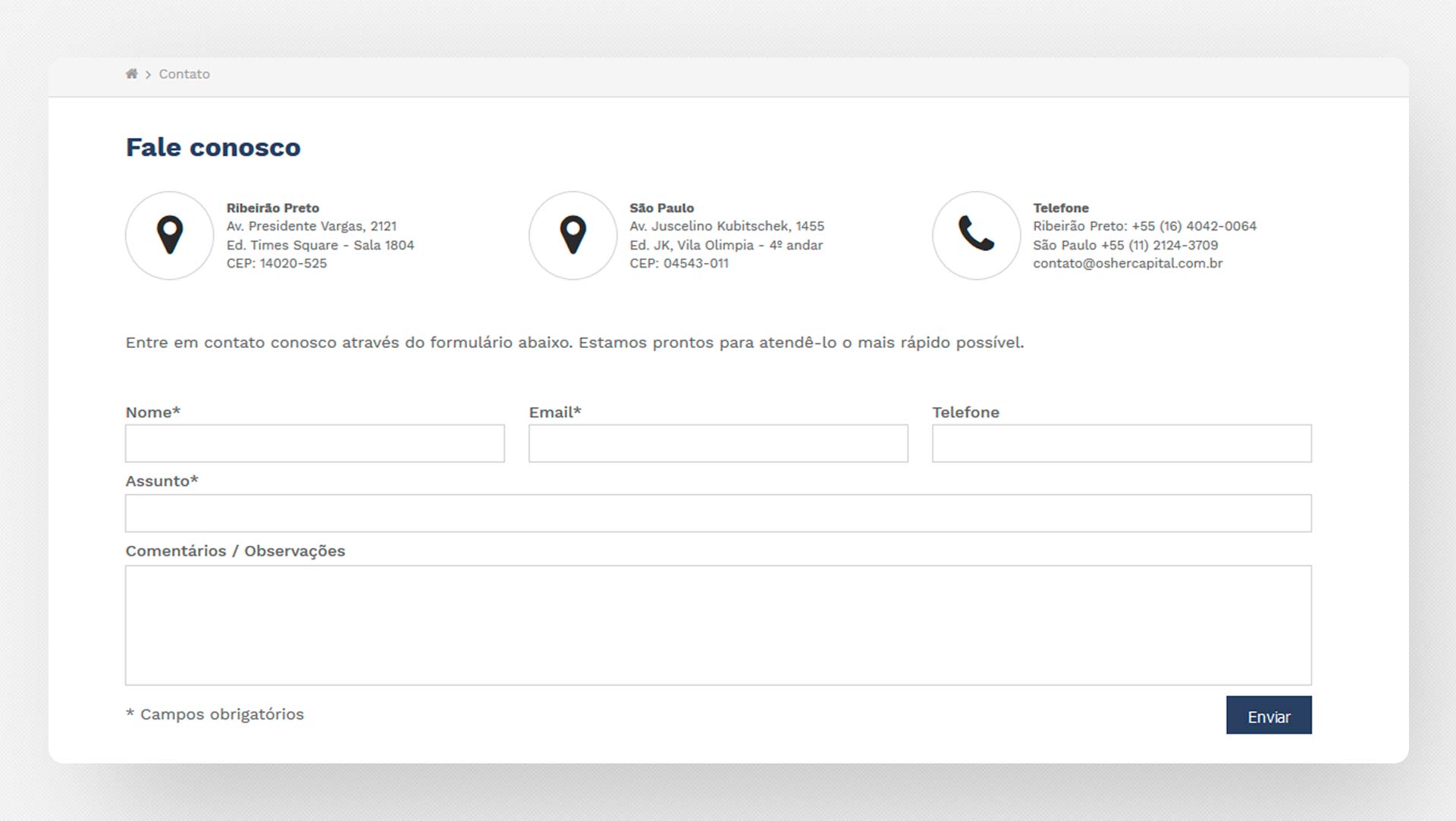Click the São Paulo address heading
The width and height of the screenshot is (1456, 821).
pyautogui.click(x=662, y=208)
